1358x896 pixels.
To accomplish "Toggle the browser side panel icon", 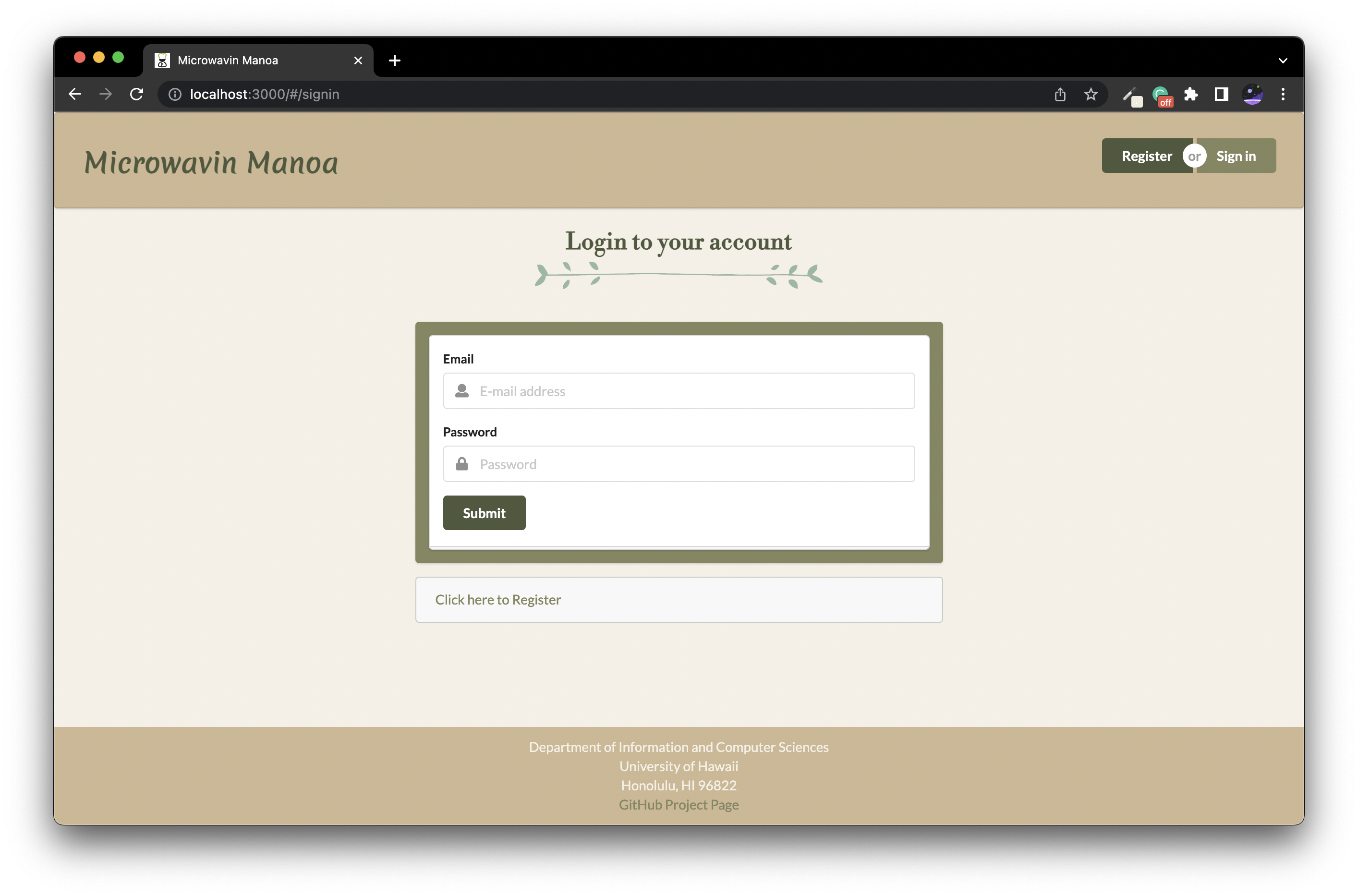I will tap(1222, 94).
